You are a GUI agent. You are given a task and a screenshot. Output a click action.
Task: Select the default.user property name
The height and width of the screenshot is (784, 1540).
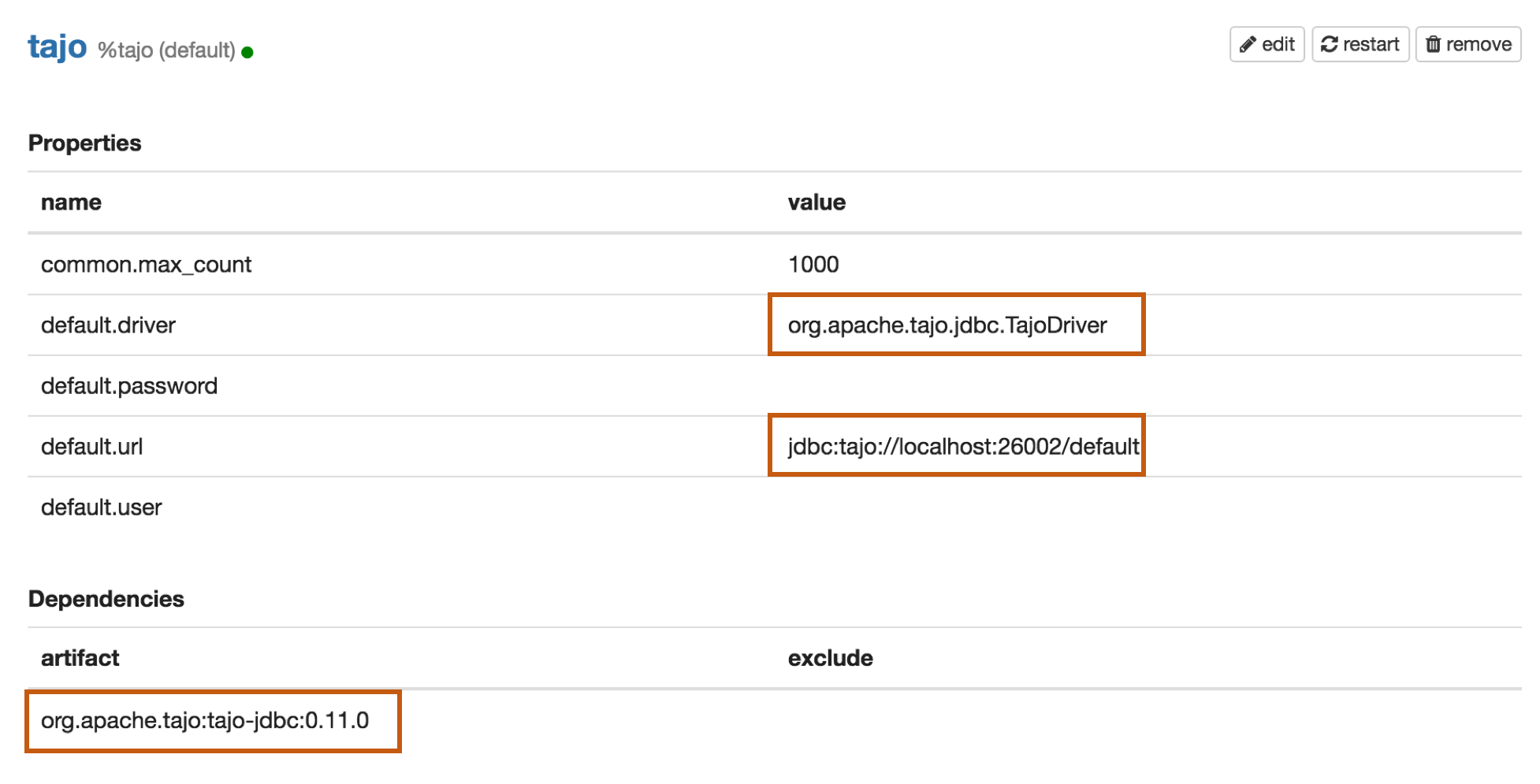pyautogui.click(x=101, y=507)
